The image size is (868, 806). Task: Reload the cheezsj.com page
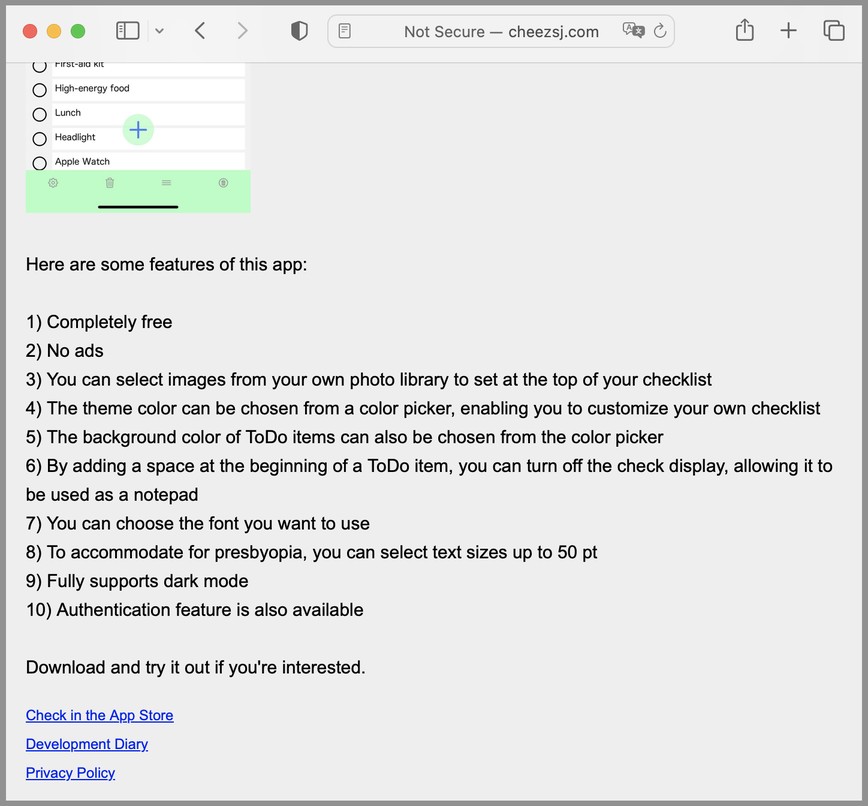tap(660, 31)
